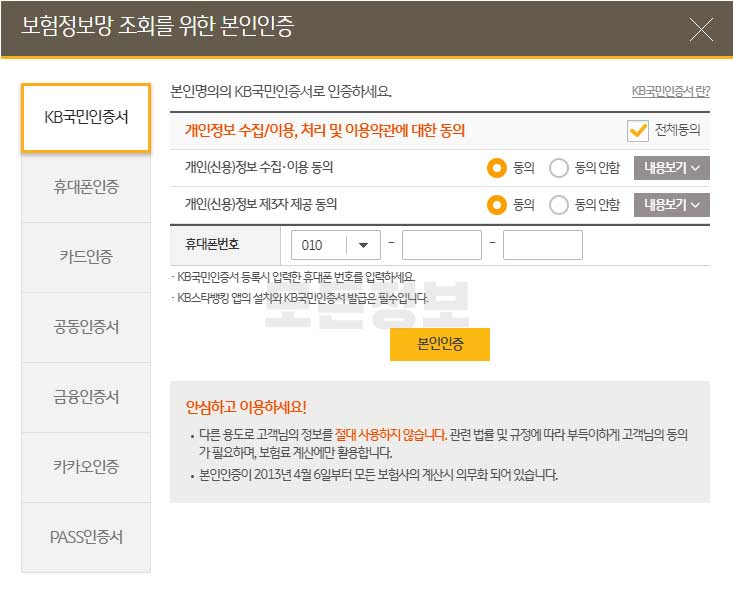Click the 본인인증 button
The width and height of the screenshot is (733, 603).
(440, 345)
